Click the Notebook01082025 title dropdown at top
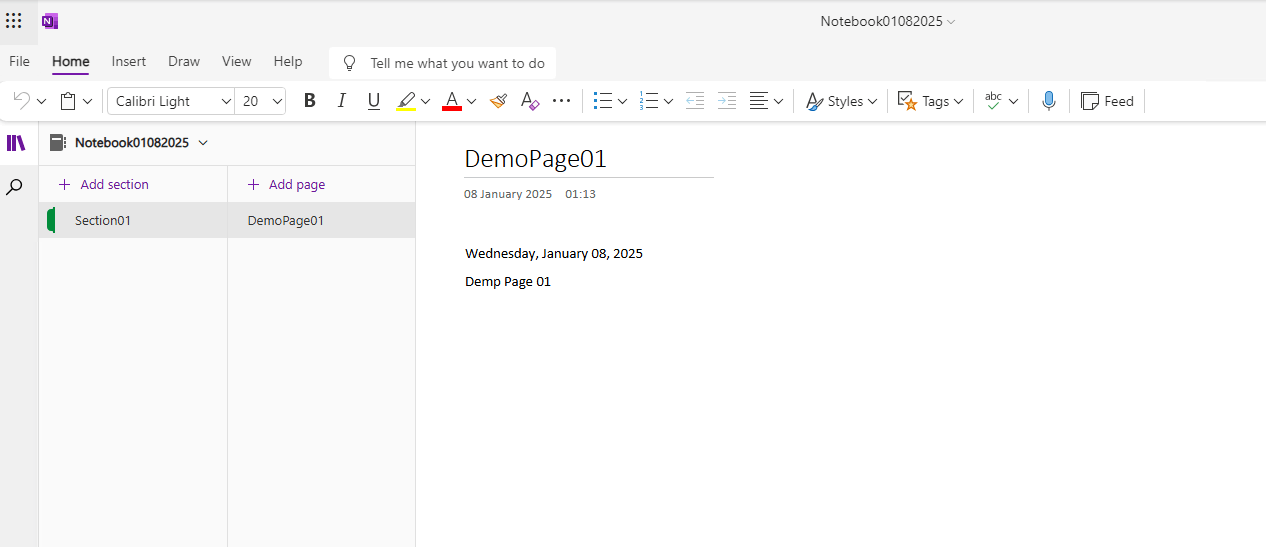The image size is (1266, 547). point(888,21)
